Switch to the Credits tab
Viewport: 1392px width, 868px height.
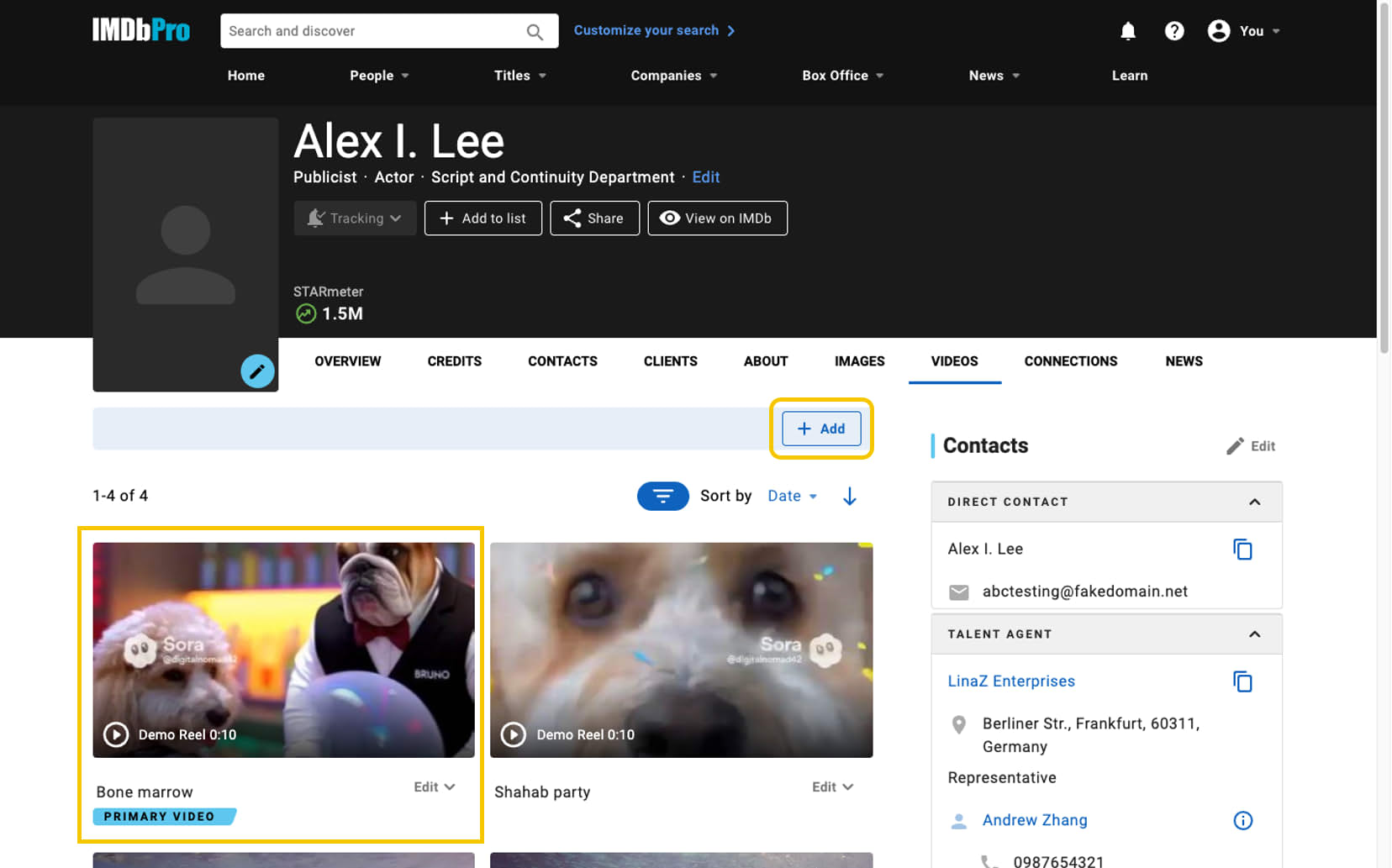(x=455, y=361)
